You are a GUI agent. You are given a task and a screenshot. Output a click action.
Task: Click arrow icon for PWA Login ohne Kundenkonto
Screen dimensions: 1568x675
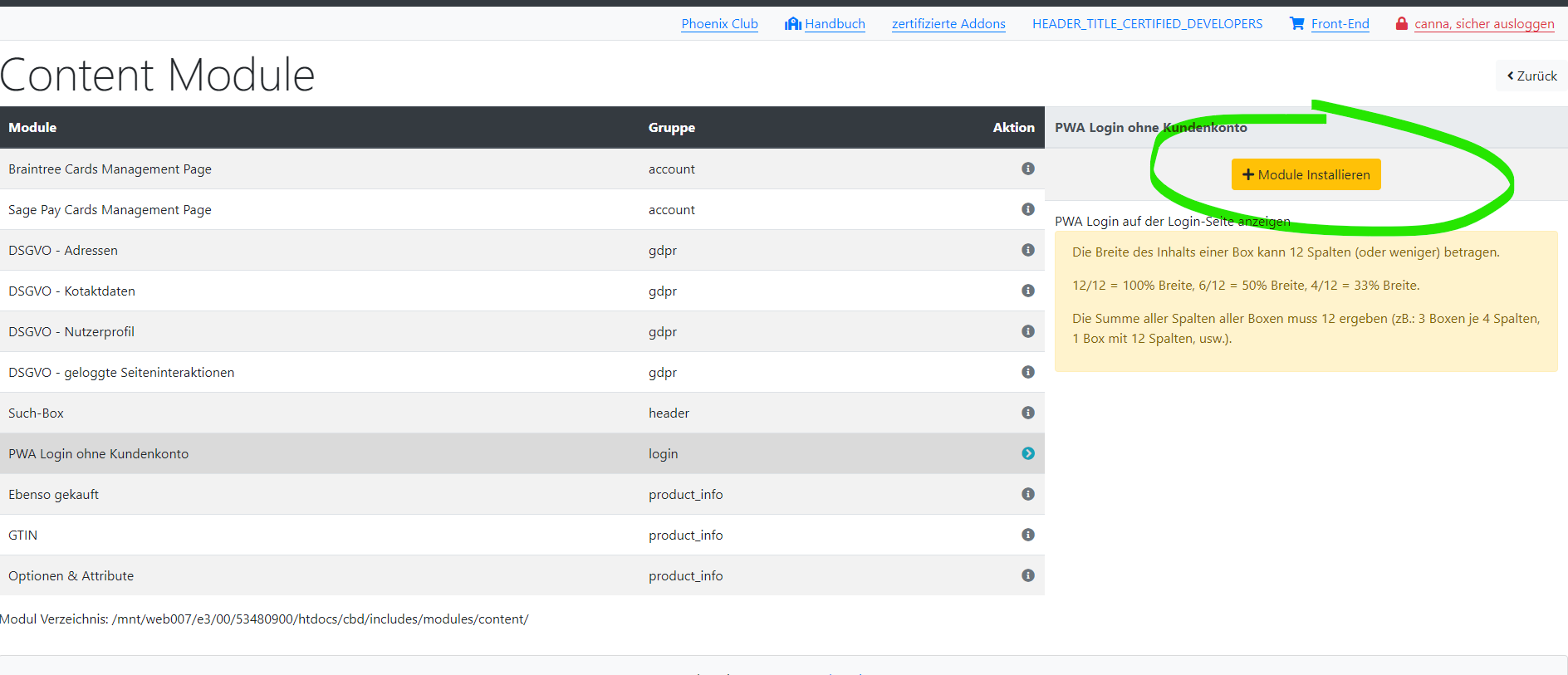tap(1028, 453)
